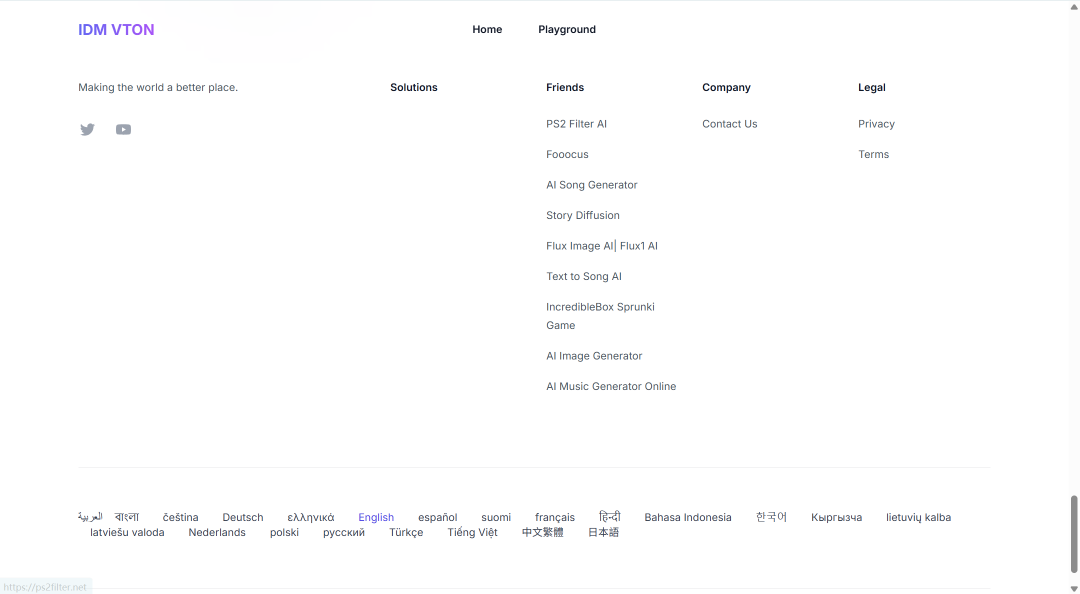The image size is (1080, 594).
Task: Open the Terms link
Action: coord(873,154)
